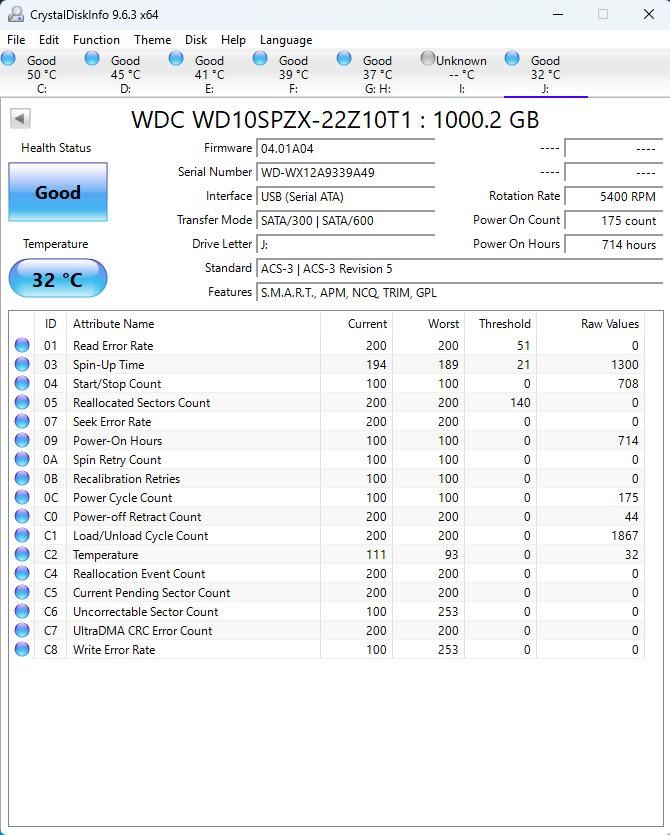Select disk D: at 45 °C
The width and height of the screenshot is (670, 835).
coord(126,73)
